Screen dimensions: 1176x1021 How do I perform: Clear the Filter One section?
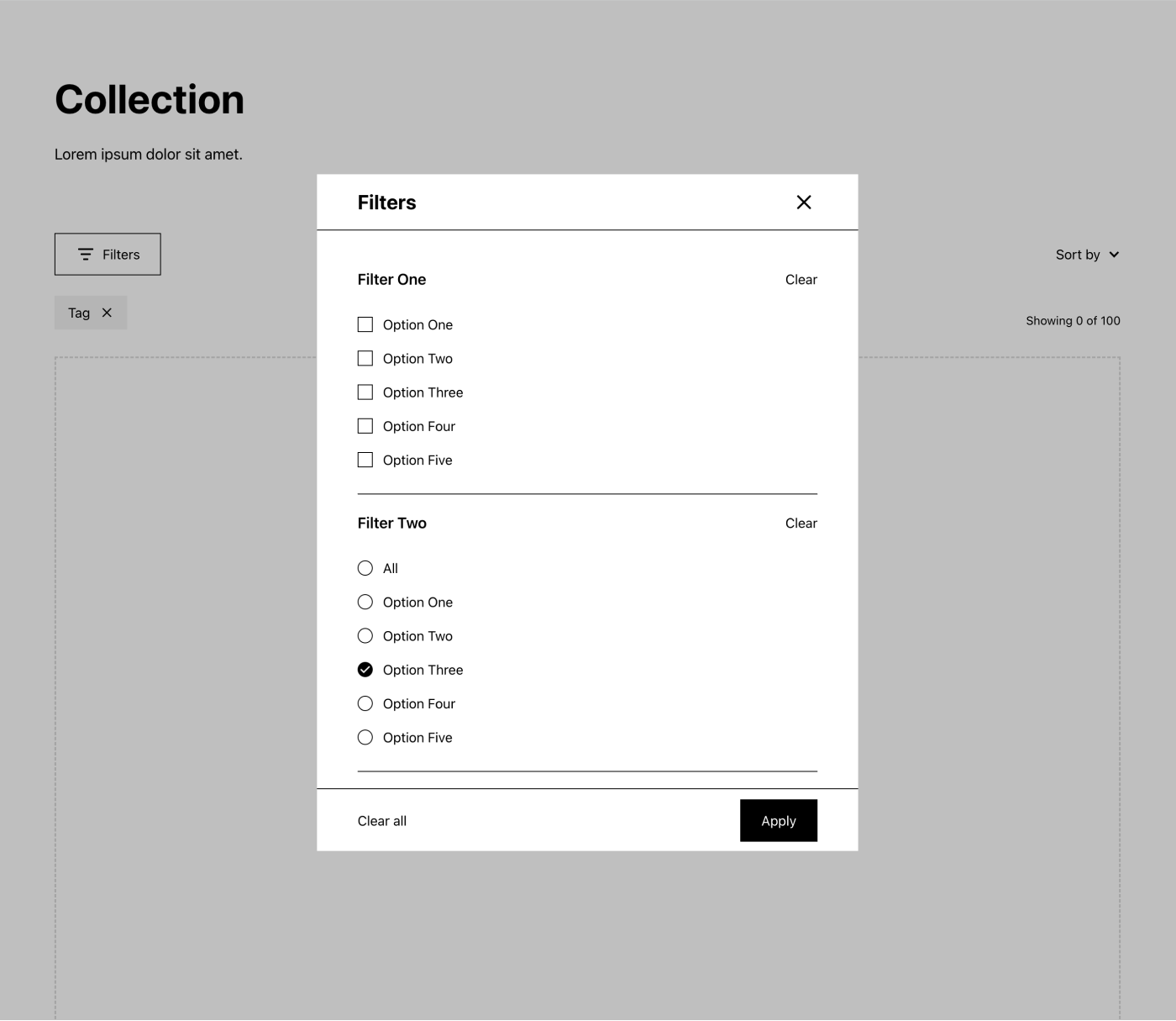click(801, 280)
